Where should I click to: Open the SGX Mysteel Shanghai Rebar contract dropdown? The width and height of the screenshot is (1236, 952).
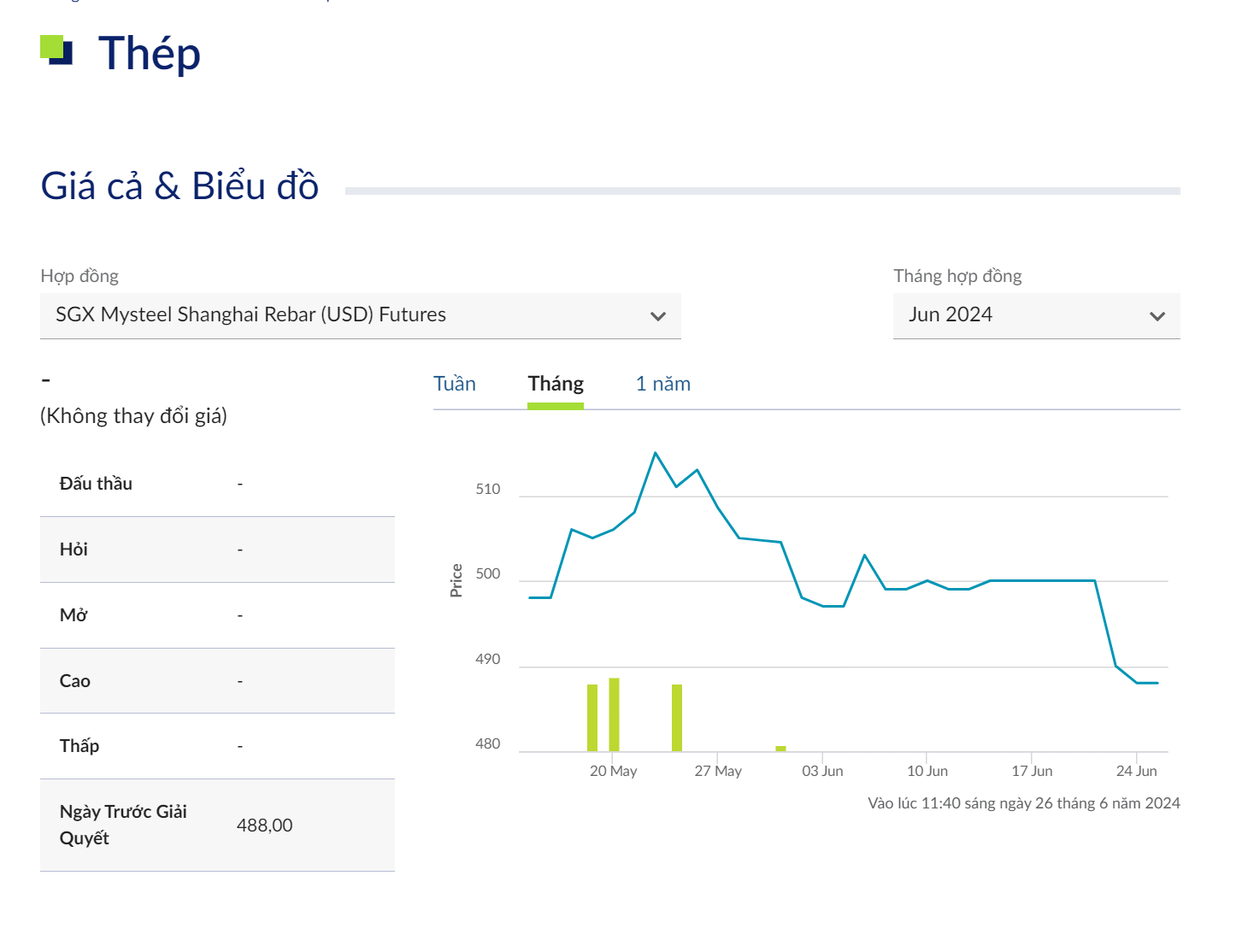point(359,315)
